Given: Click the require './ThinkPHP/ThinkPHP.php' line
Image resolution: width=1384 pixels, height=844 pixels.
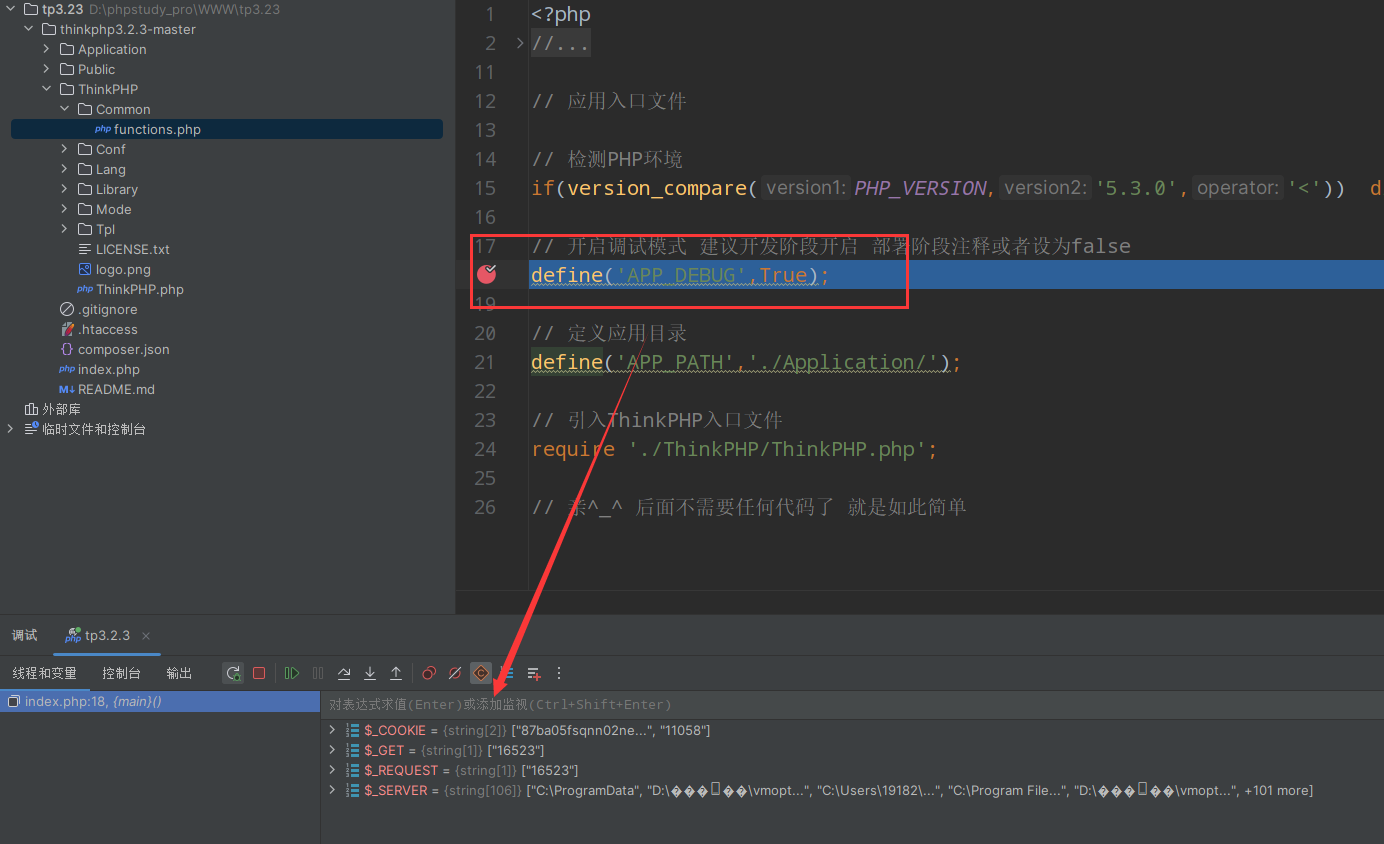Looking at the screenshot, I should click(735, 449).
